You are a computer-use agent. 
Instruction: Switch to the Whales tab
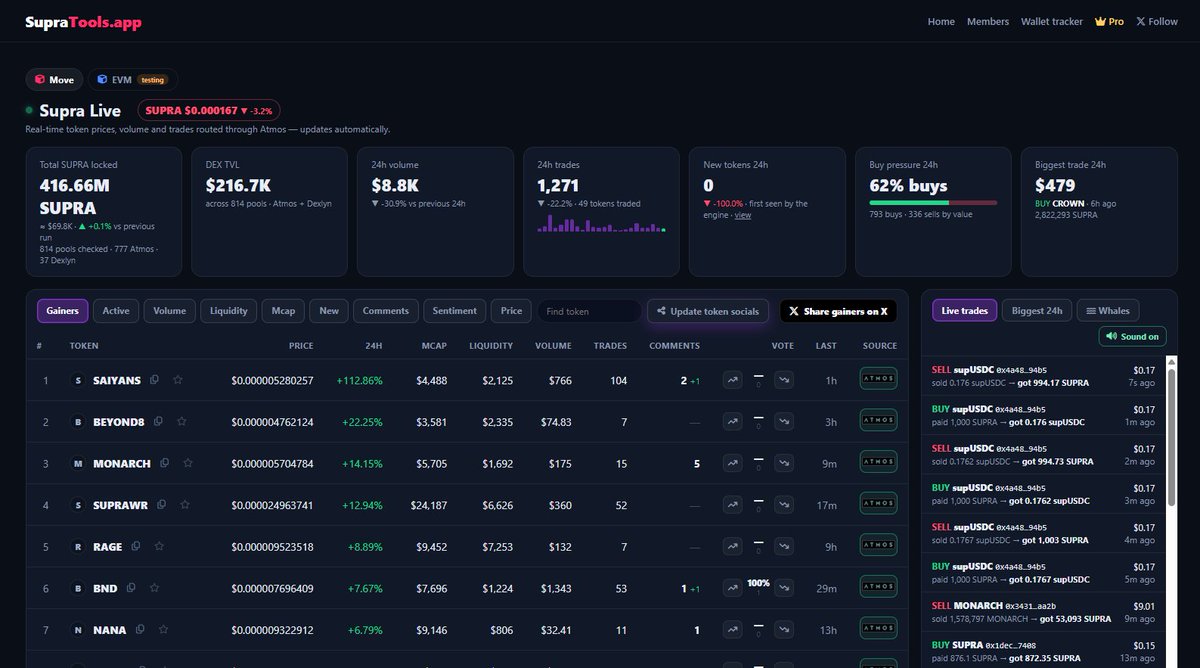[x=1110, y=311]
